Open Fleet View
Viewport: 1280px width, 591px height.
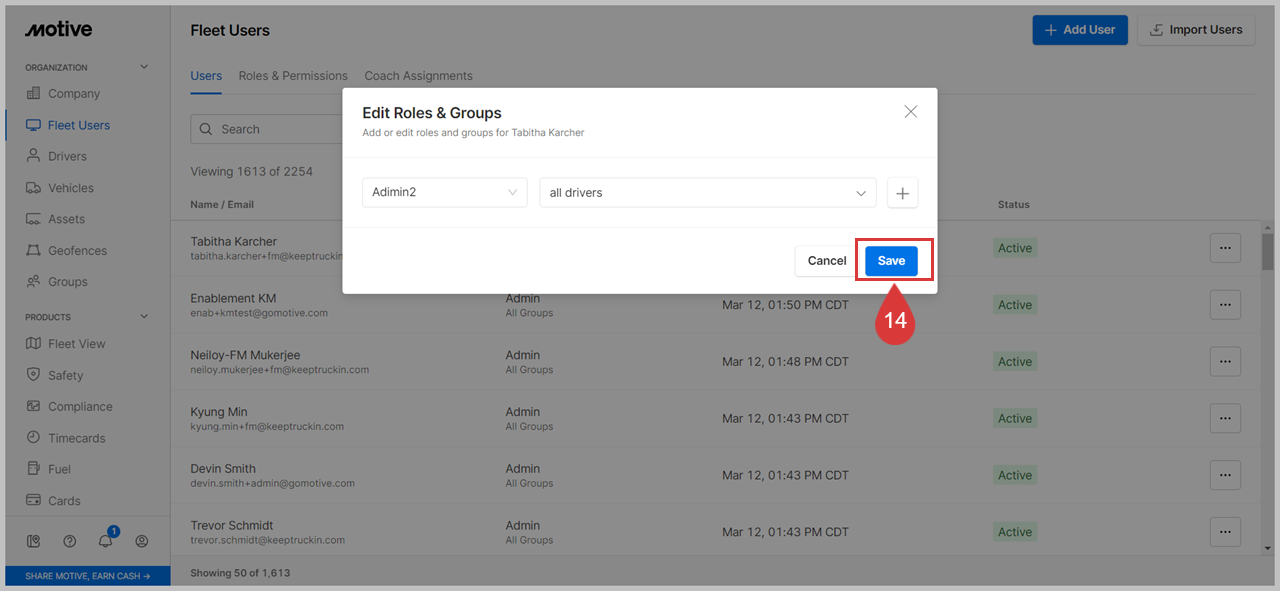click(x=76, y=344)
